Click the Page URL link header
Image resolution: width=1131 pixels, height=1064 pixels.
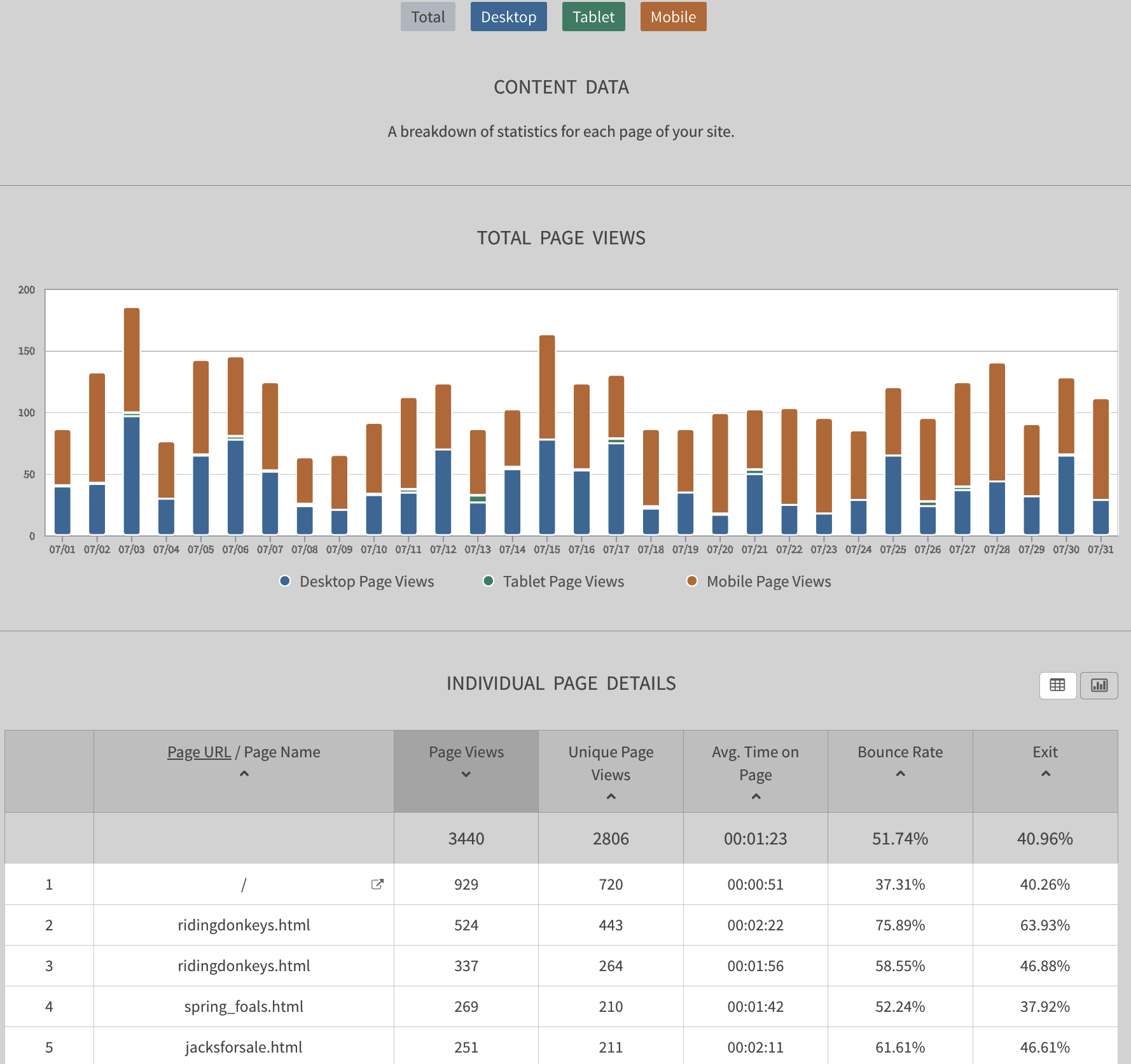pyautogui.click(x=199, y=752)
